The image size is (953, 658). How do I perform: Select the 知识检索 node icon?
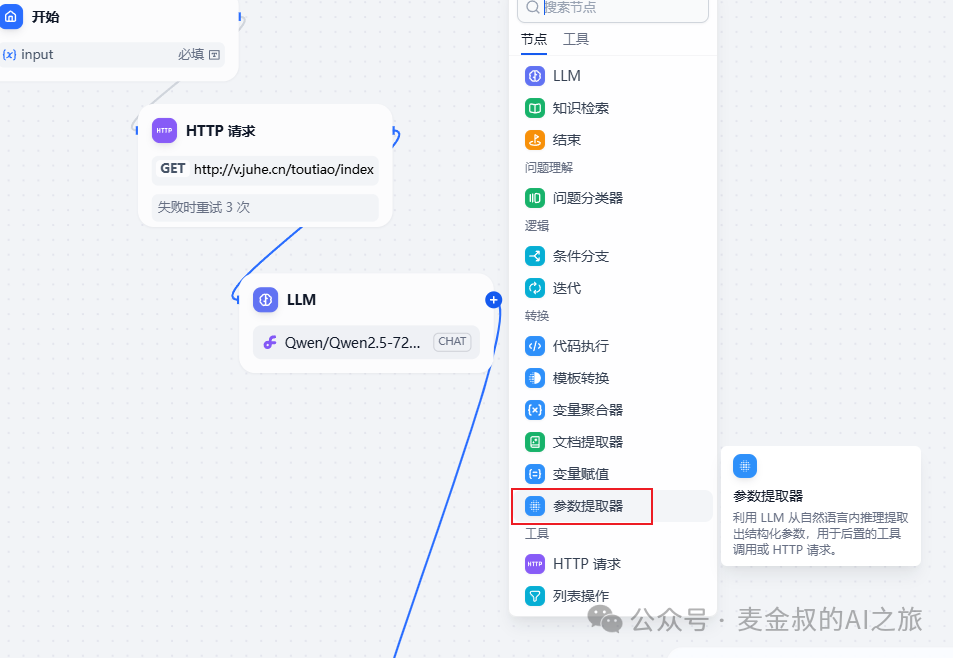tap(535, 108)
